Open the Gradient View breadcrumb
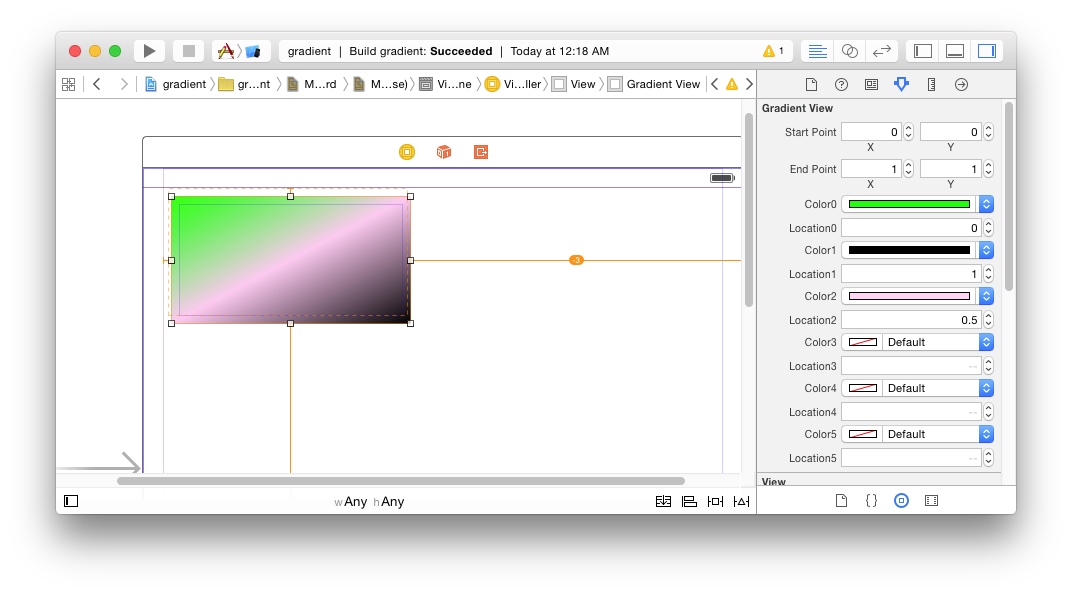This screenshot has height=594, width=1072. click(654, 84)
